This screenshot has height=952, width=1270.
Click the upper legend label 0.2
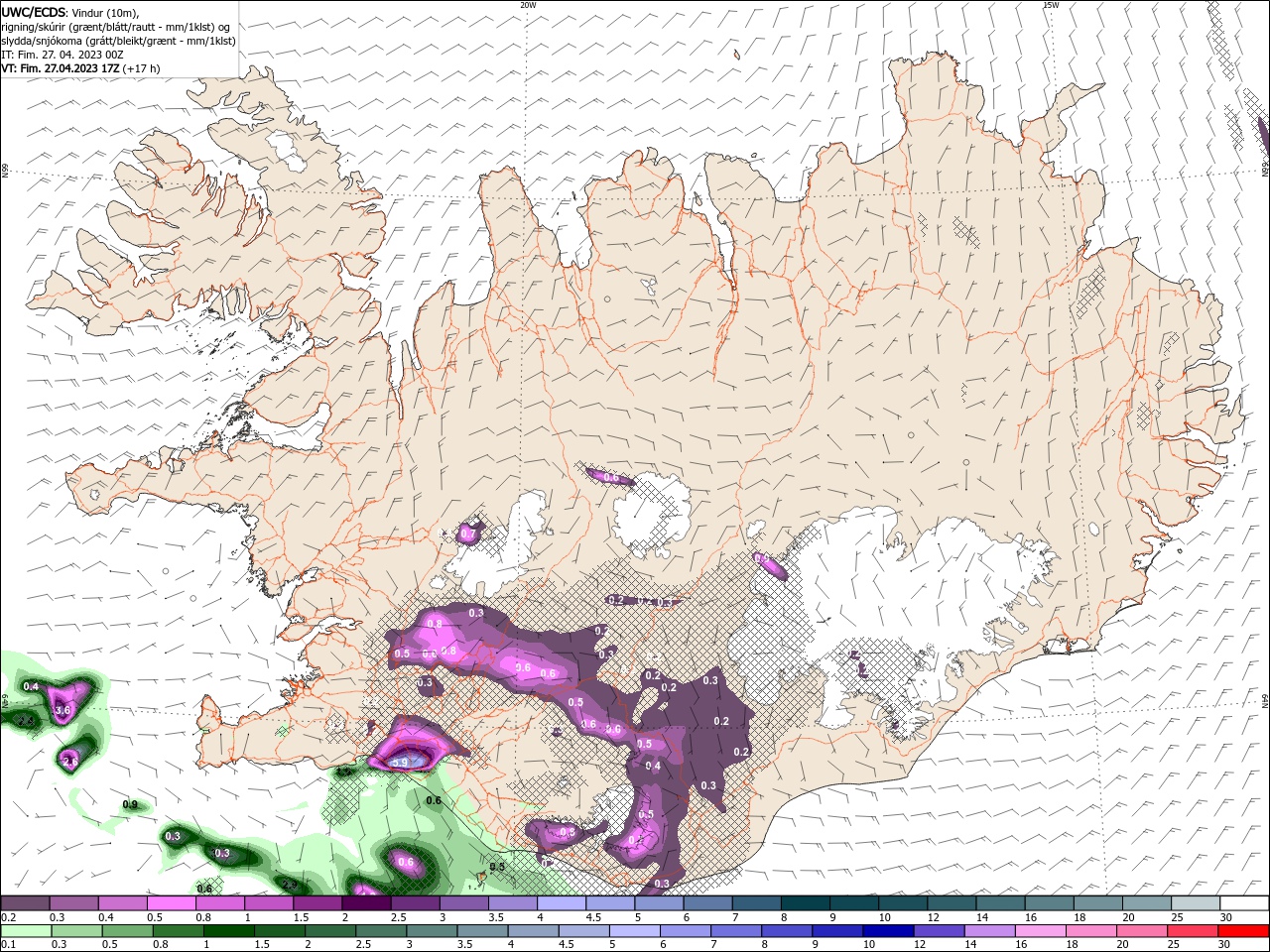(8, 917)
